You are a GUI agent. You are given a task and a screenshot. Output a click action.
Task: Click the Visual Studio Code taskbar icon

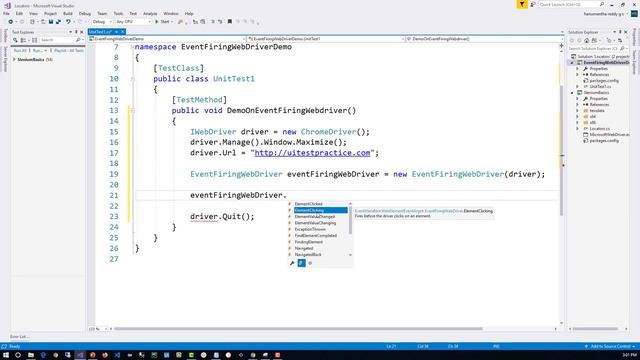pyautogui.click(x=118, y=355)
